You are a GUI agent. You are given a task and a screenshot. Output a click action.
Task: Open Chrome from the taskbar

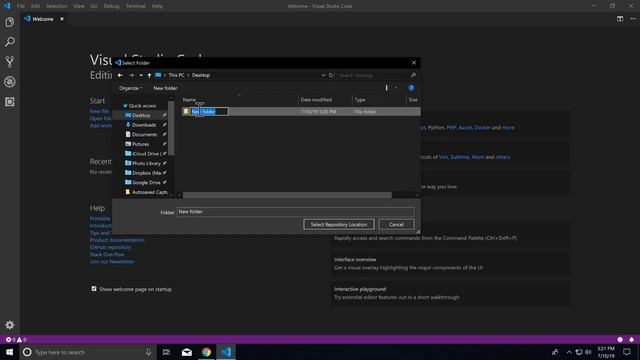206,352
